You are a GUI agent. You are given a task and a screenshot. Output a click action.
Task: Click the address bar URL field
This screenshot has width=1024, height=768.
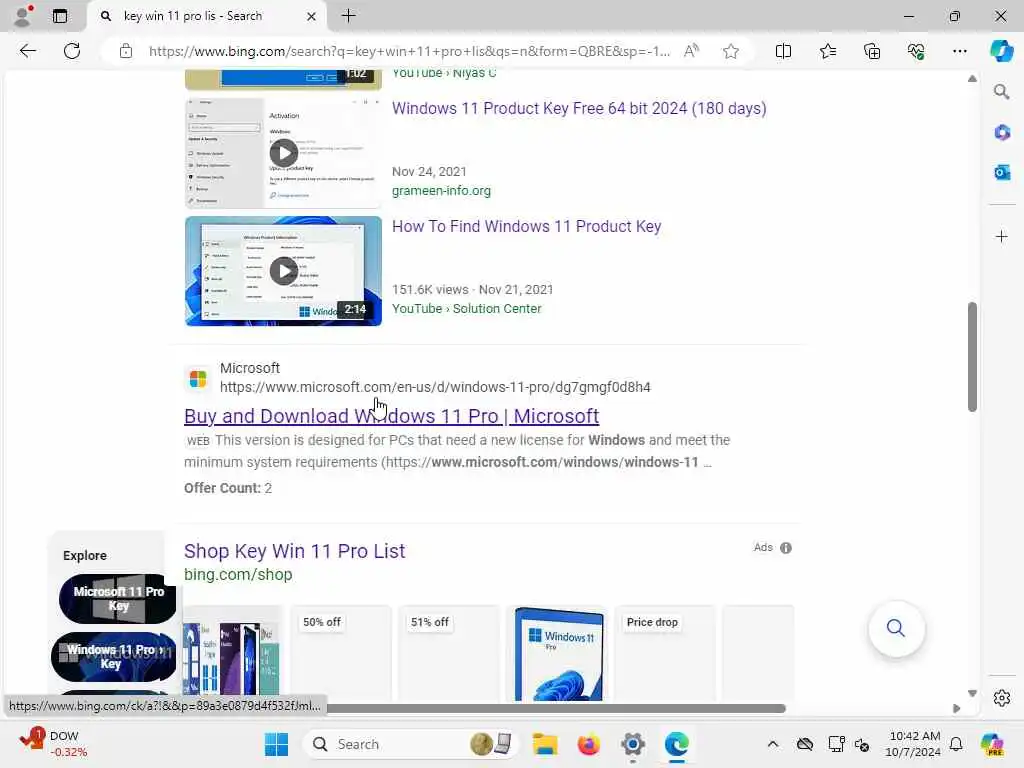click(x=409, y=51)
